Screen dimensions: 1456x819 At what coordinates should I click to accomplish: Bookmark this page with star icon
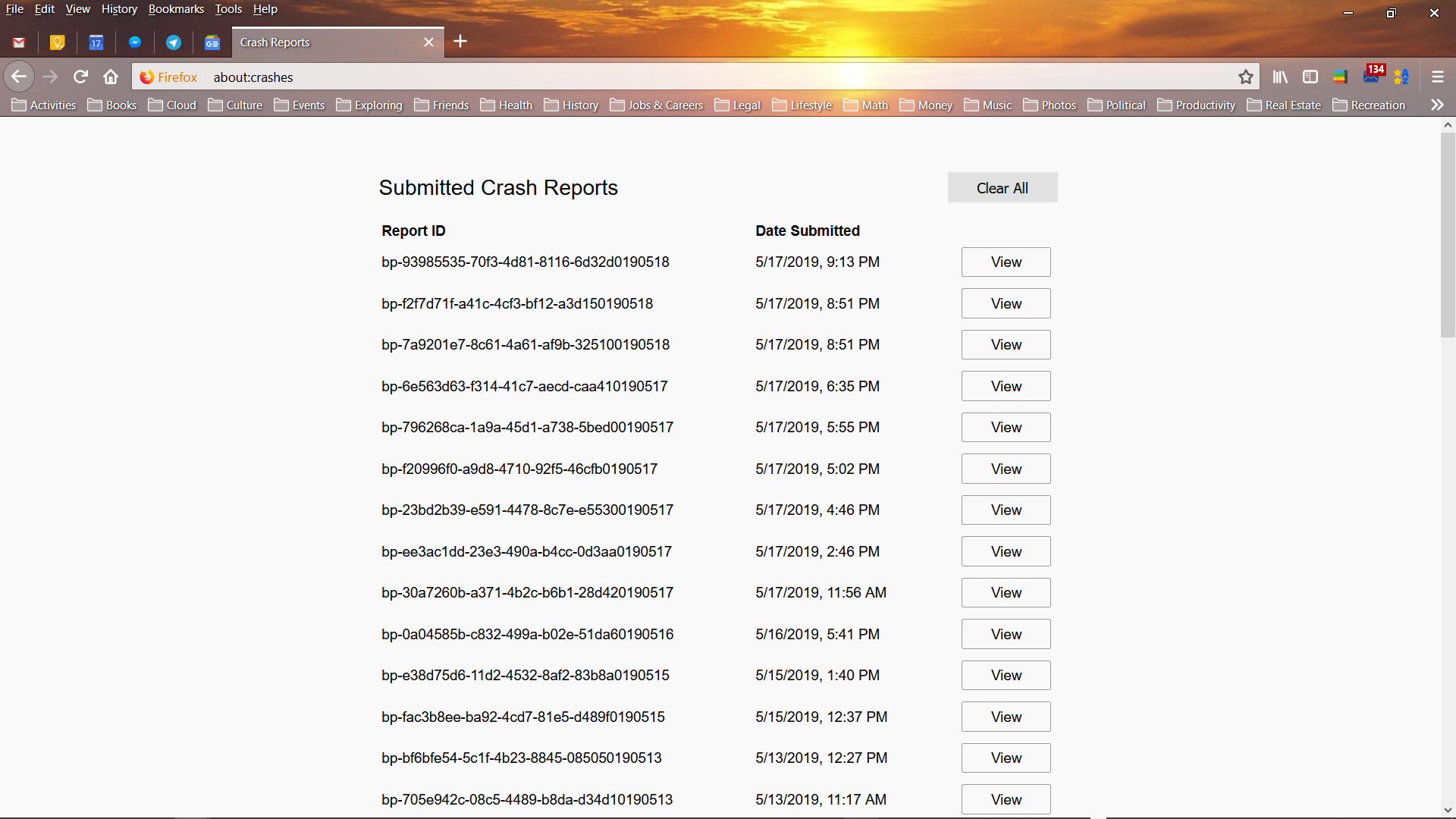coord(1245,77)
